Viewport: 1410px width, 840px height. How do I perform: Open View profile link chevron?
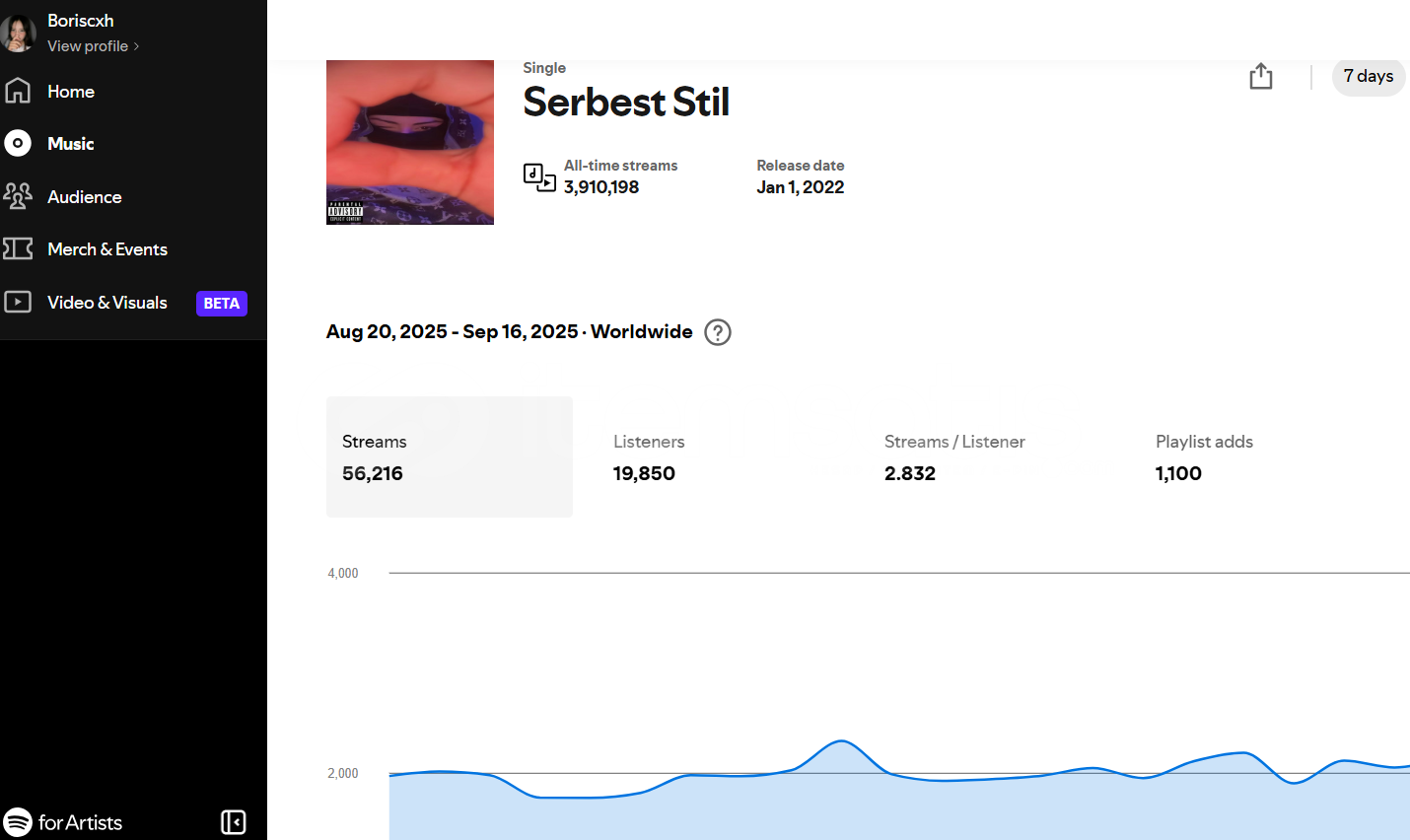point(136,46)
